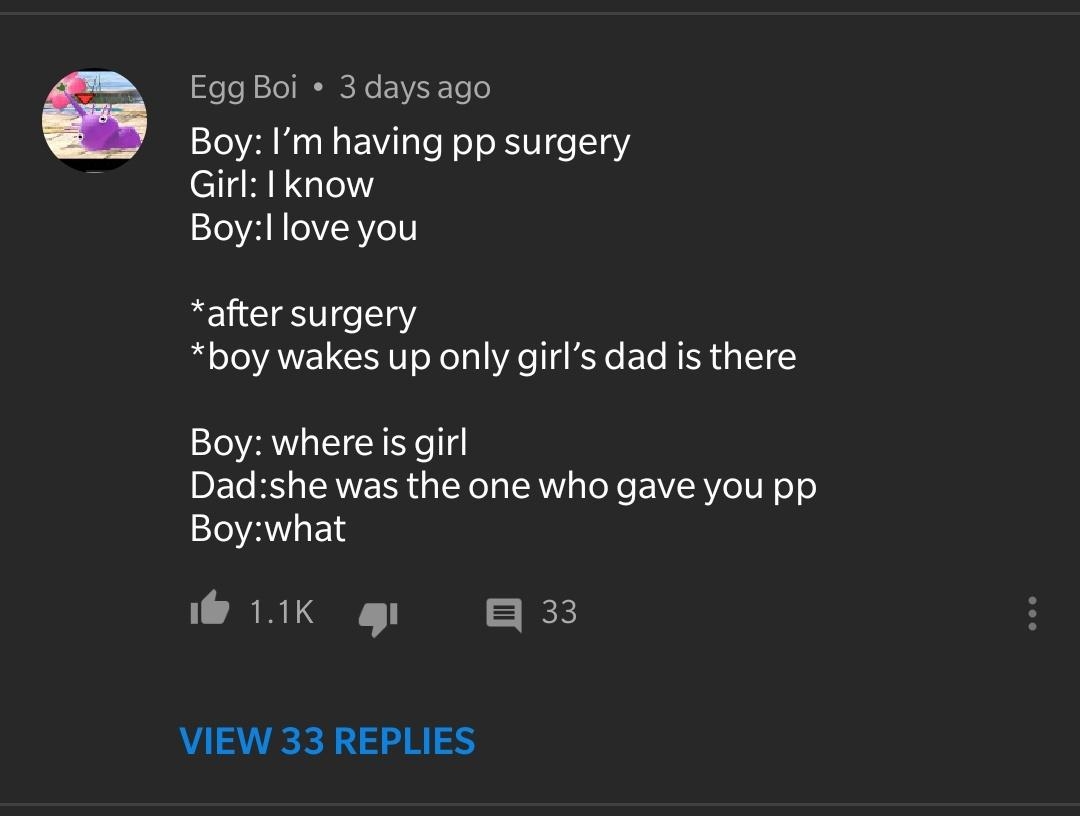The width and height of the screenshot is (1080, 816).
Task: Open Egg Boi's channel from the avatar
Action: pos(94,119)
